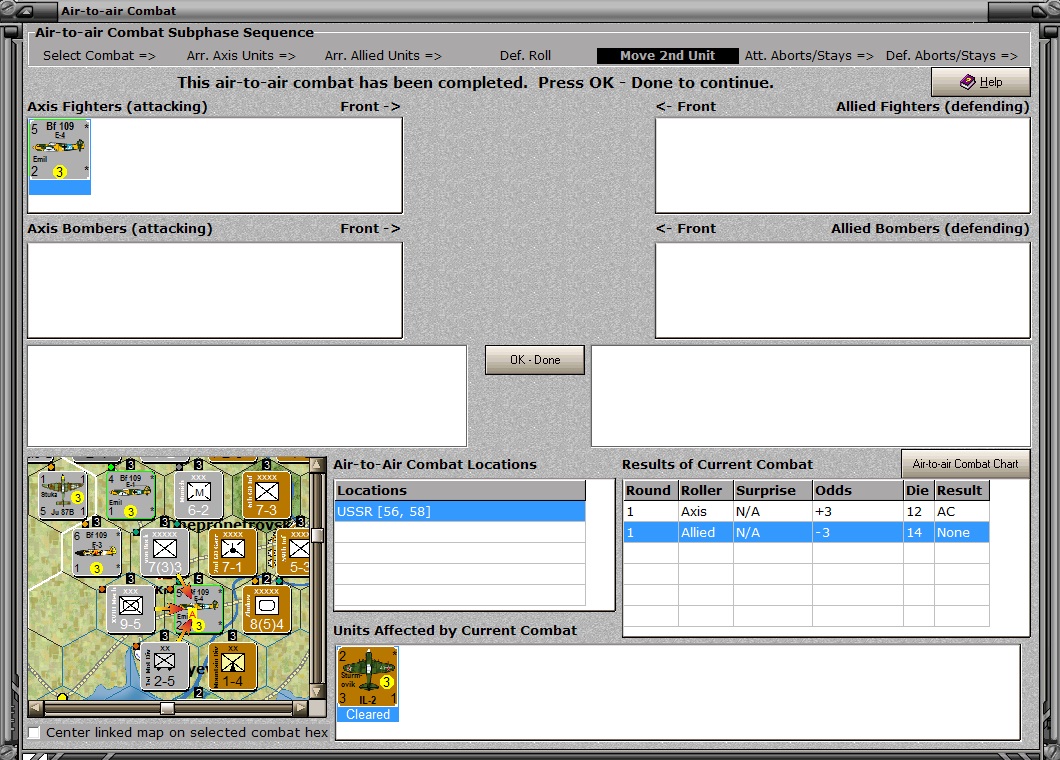Image resolution: width=1060 pixels, height=760 pixels.
Task: Click the map horizontal scrollbar right arrow
Action: pyautogui.click(x=301, y=708)
